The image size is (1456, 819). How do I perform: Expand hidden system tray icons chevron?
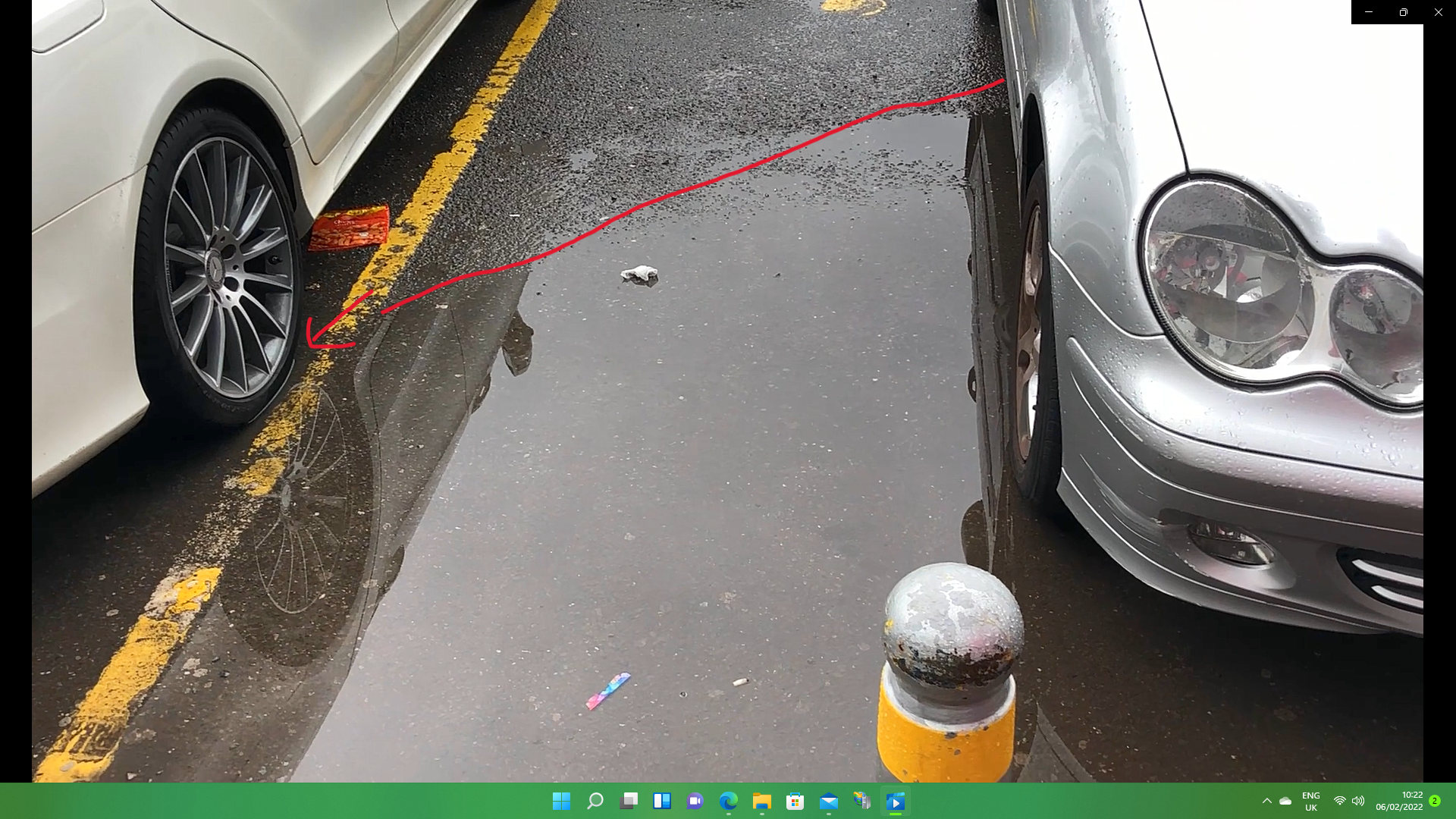[1266, 801]
